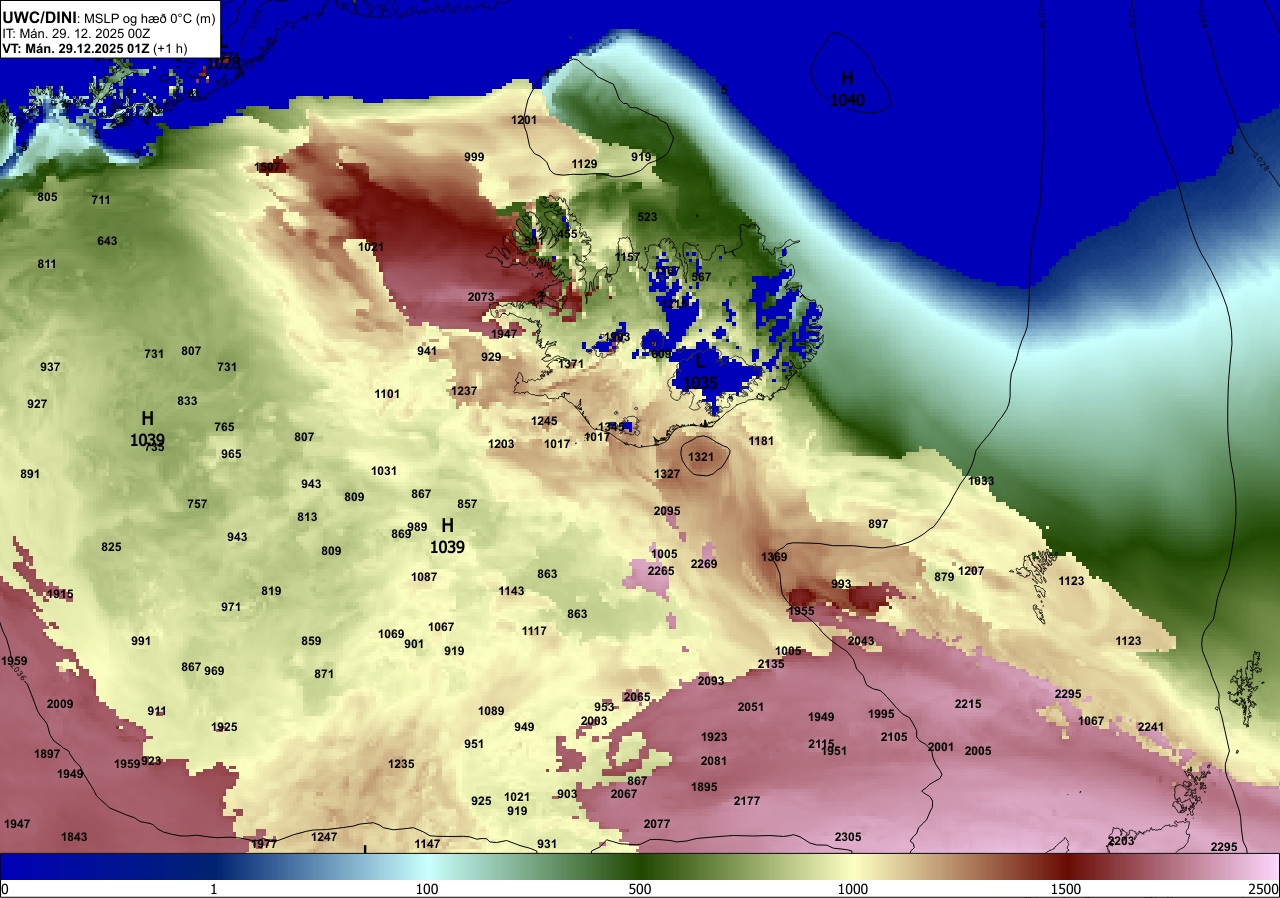Click the 941 height value
1280x898 pixels.
click(x=427, y=351)
